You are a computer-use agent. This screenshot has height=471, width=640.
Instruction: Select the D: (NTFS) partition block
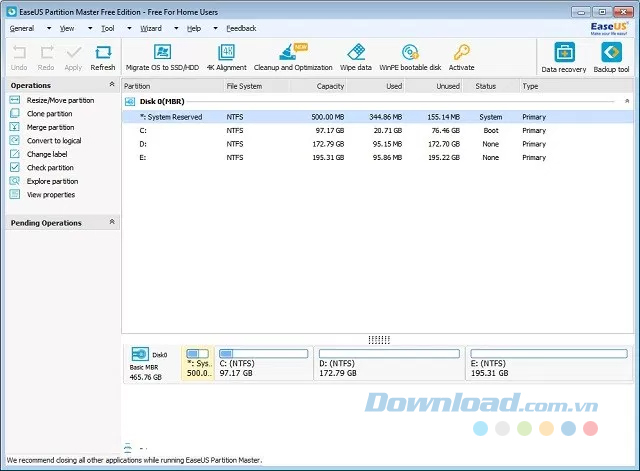click(x=389, y=363)
